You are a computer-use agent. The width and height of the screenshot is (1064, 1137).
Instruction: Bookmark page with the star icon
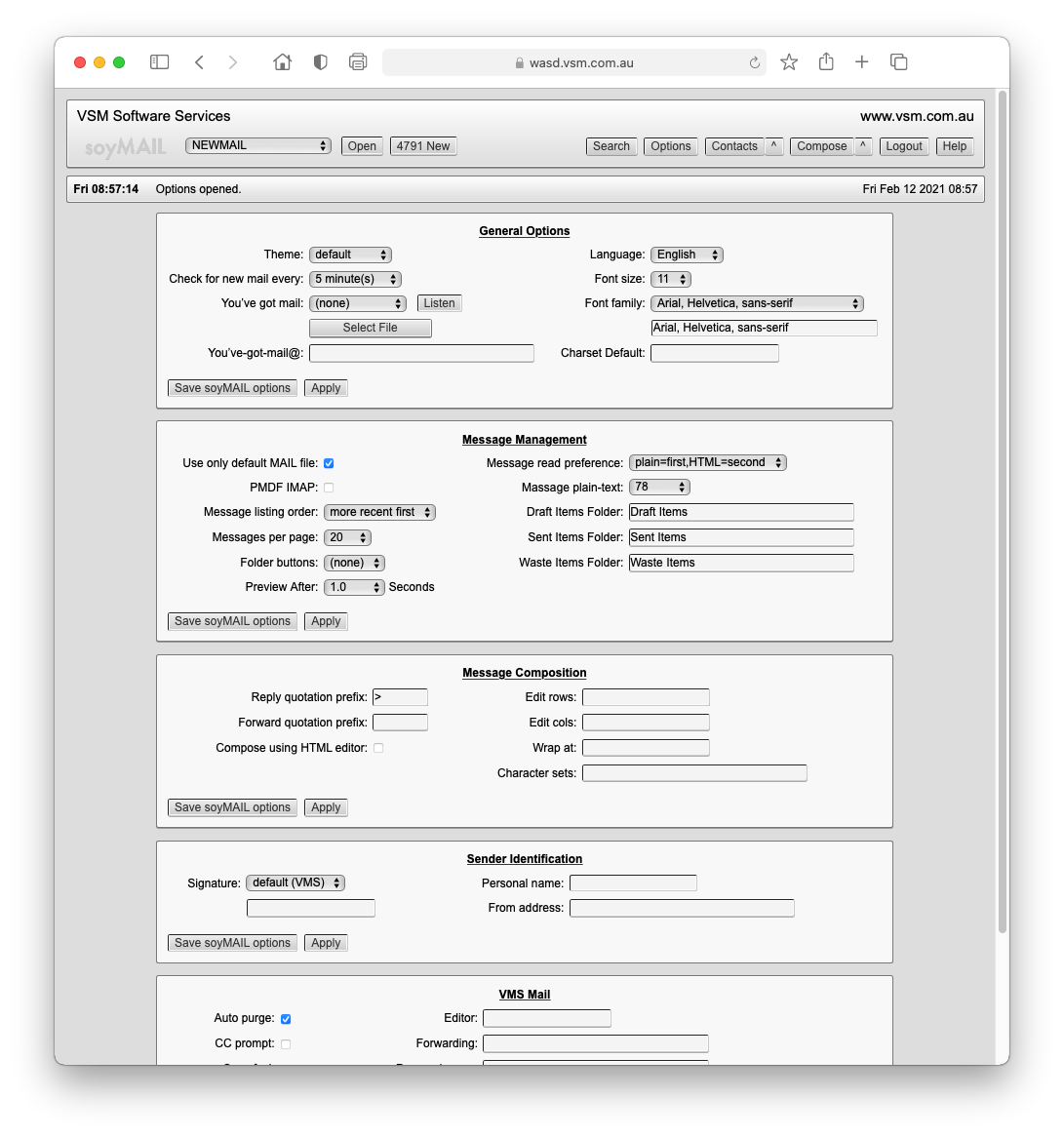coord(789,62)
